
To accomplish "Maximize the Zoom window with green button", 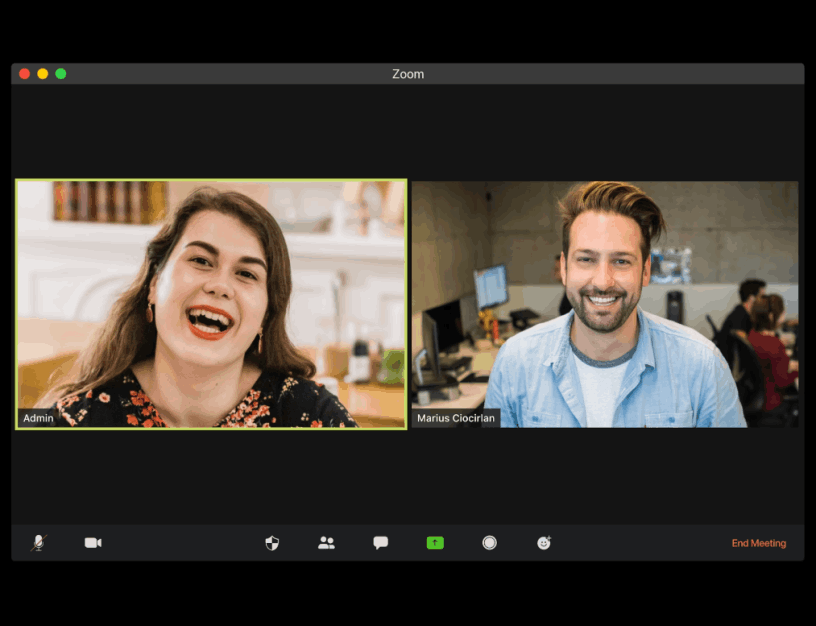I will tap(61, 74).
